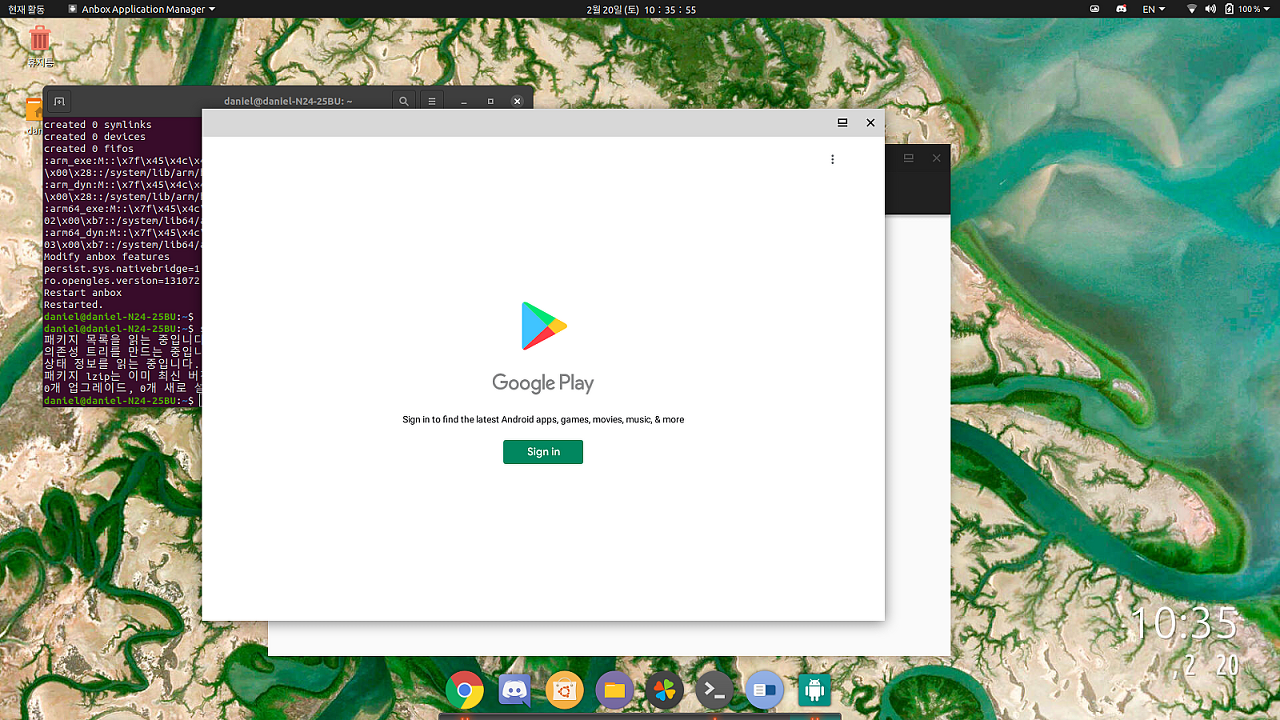Click the Sign in button in Google Play
The width and height of the screenshot is (1280, 720).
pyautogui.click(x=543, y=452)
